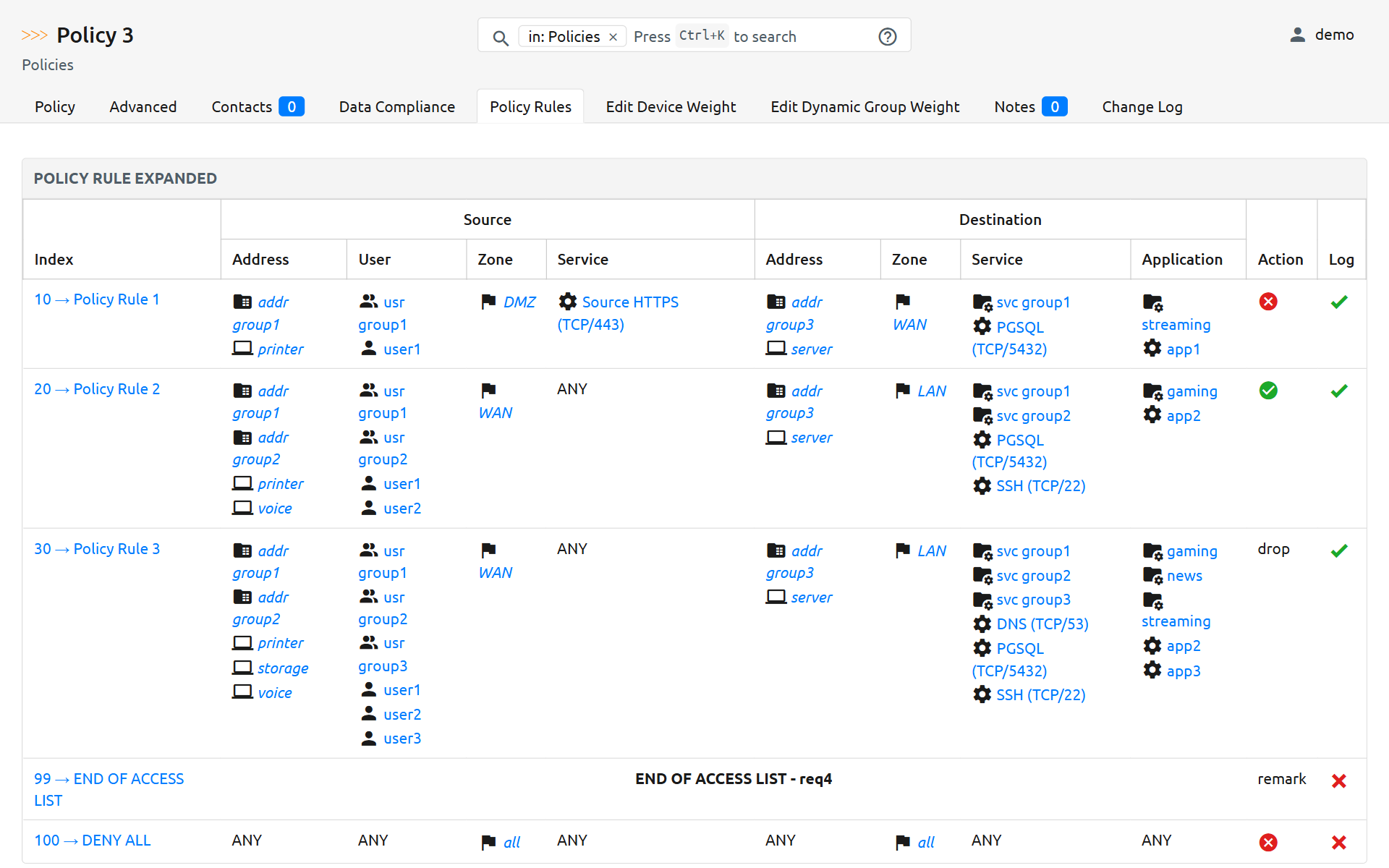The width and height of the screenshot is (1389, 868).
Task: Click the red deny icon in DENY ALL row
Action: 1267,842
